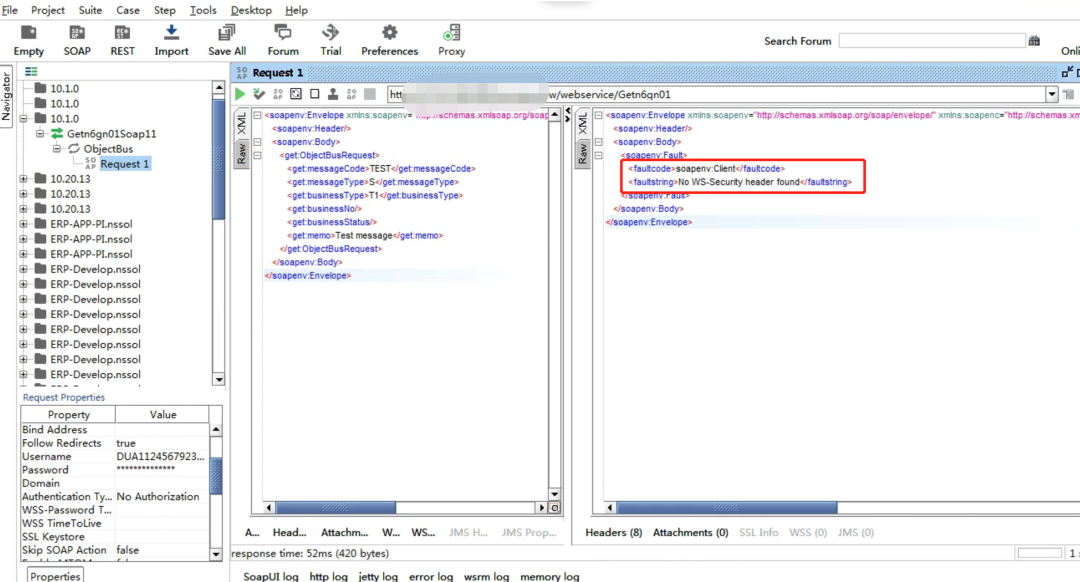Click the Username value DUA1124567923...
The image size is (1080, 582).
[x=161, y=457]
